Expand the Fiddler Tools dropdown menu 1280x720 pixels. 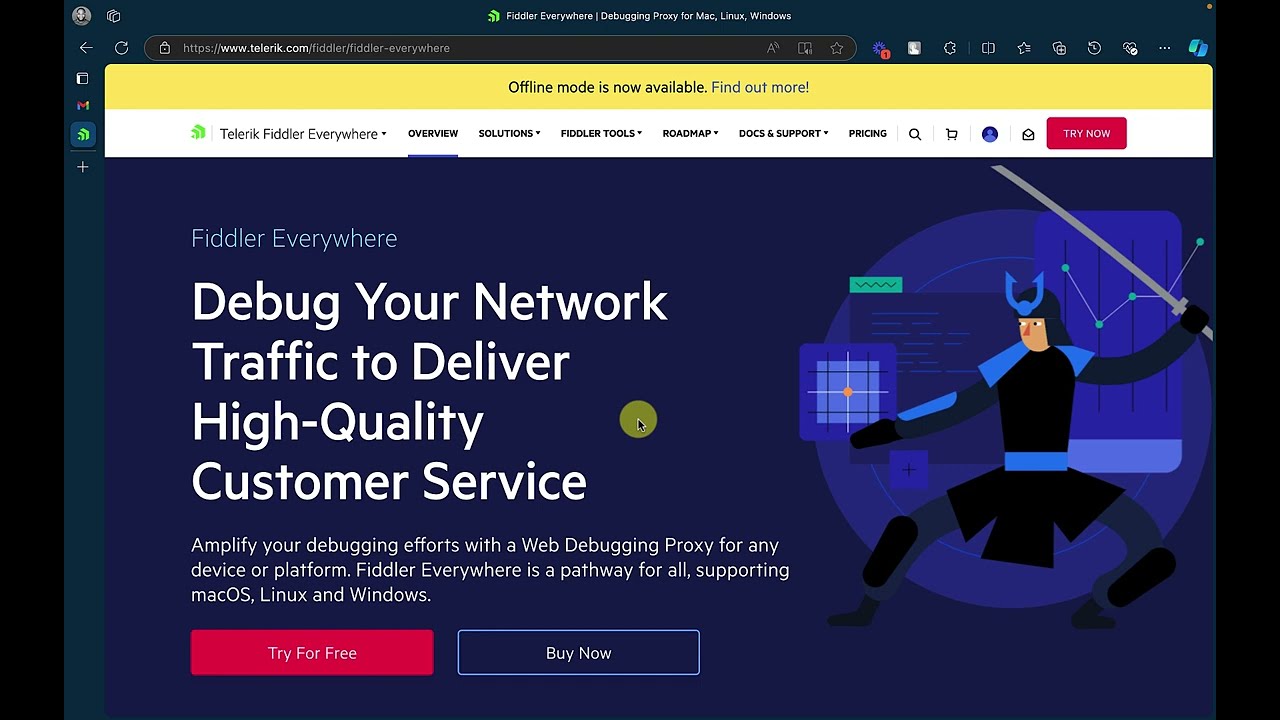601,133
